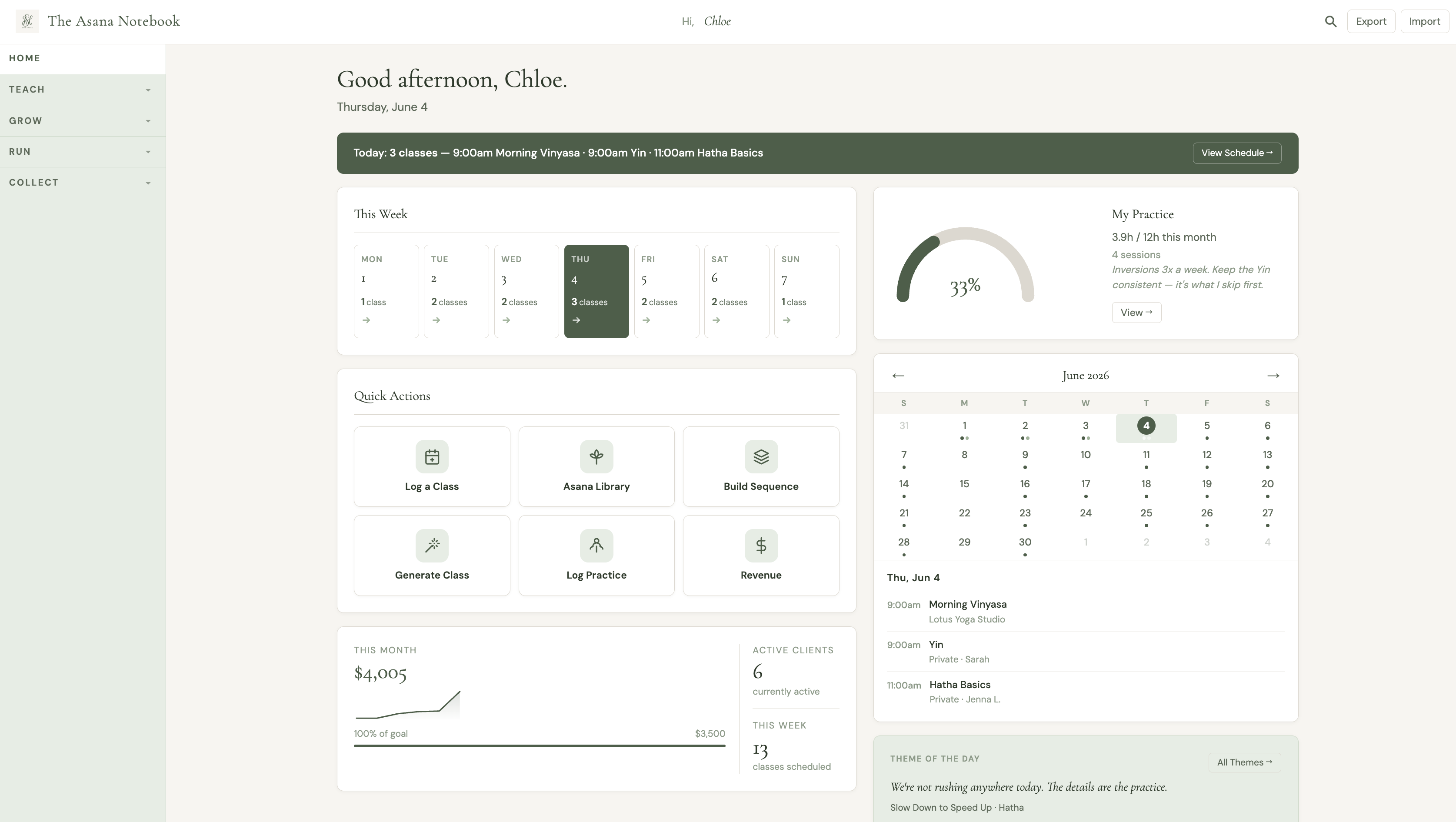The image size is (1456, 822).
Task: Click the 6 active clients figure
Action: coord(757,672)
